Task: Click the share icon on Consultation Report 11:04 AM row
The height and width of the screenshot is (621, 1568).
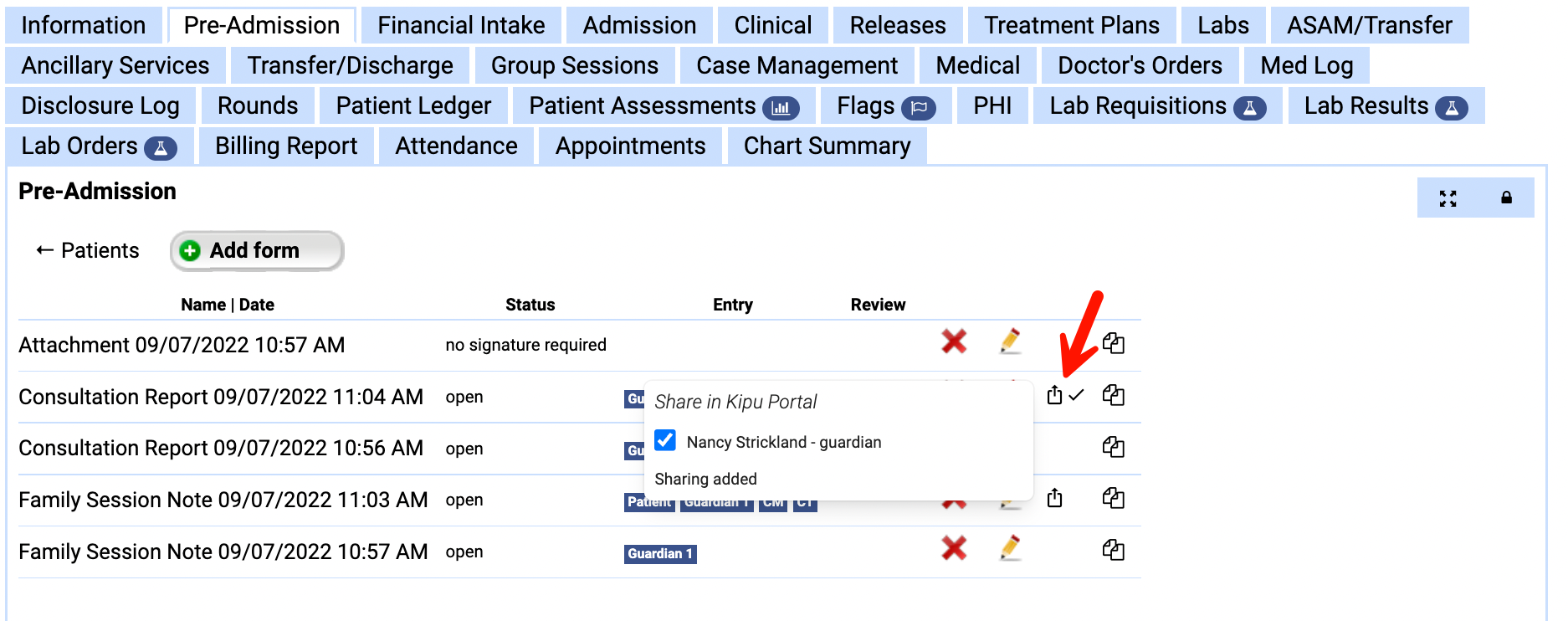Action: 1054,395
